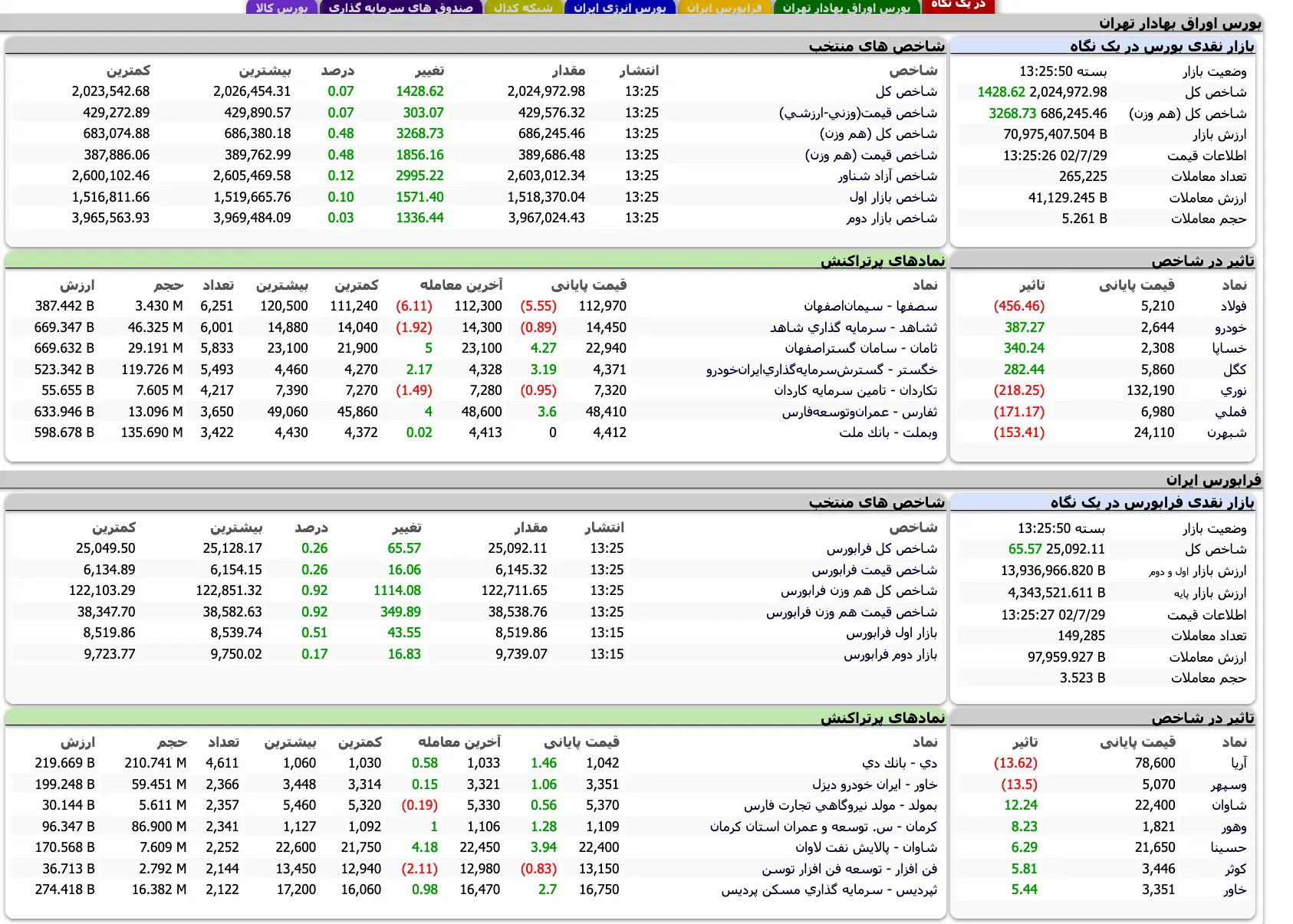Click index-impact symbol 'فولاد'
Viewport: 1293px width, 924px height.
[1234, 306]
